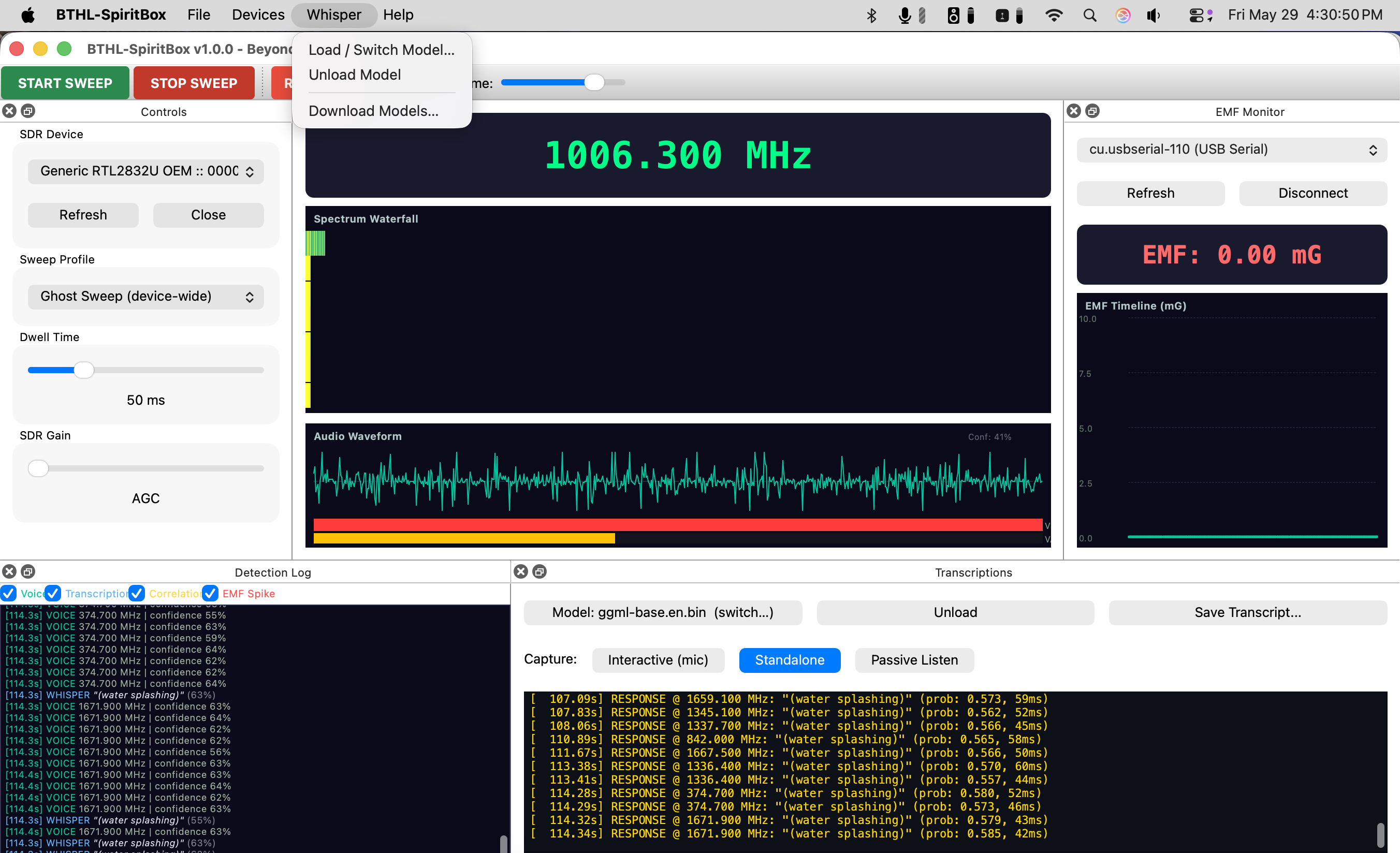
Task: Open the volume control menu
Action: [x=1153, y=16]
